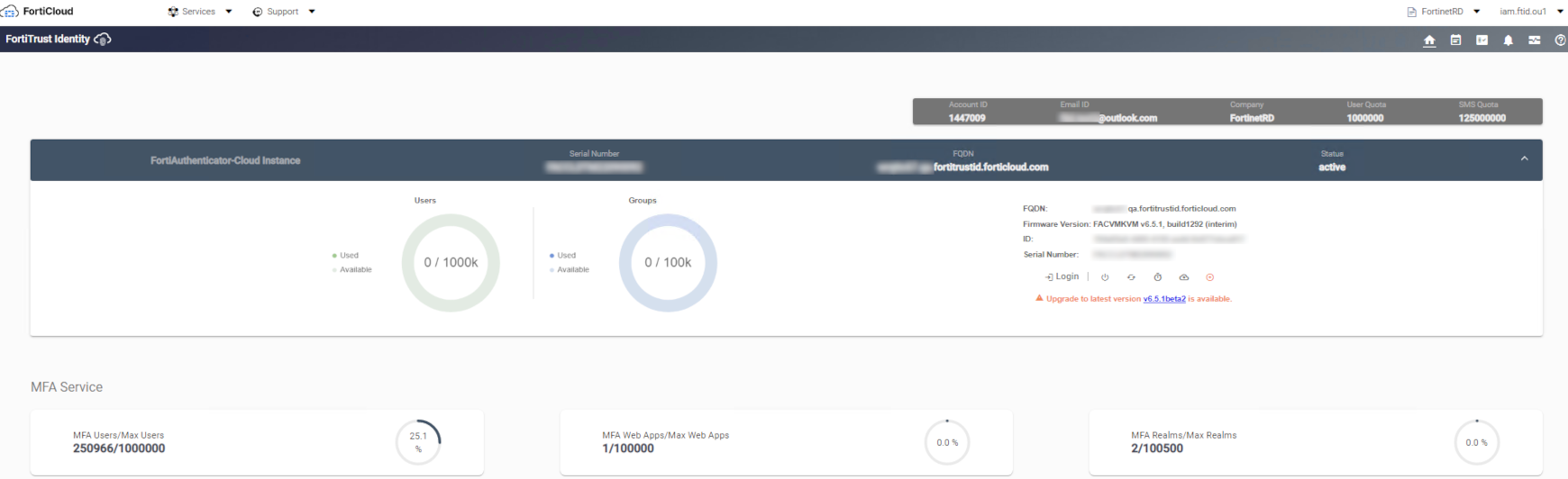This screenshot has height=479, width=1568.
Task: Click the Groups 0 / 100k donut chart
Action: pos(668,263)
